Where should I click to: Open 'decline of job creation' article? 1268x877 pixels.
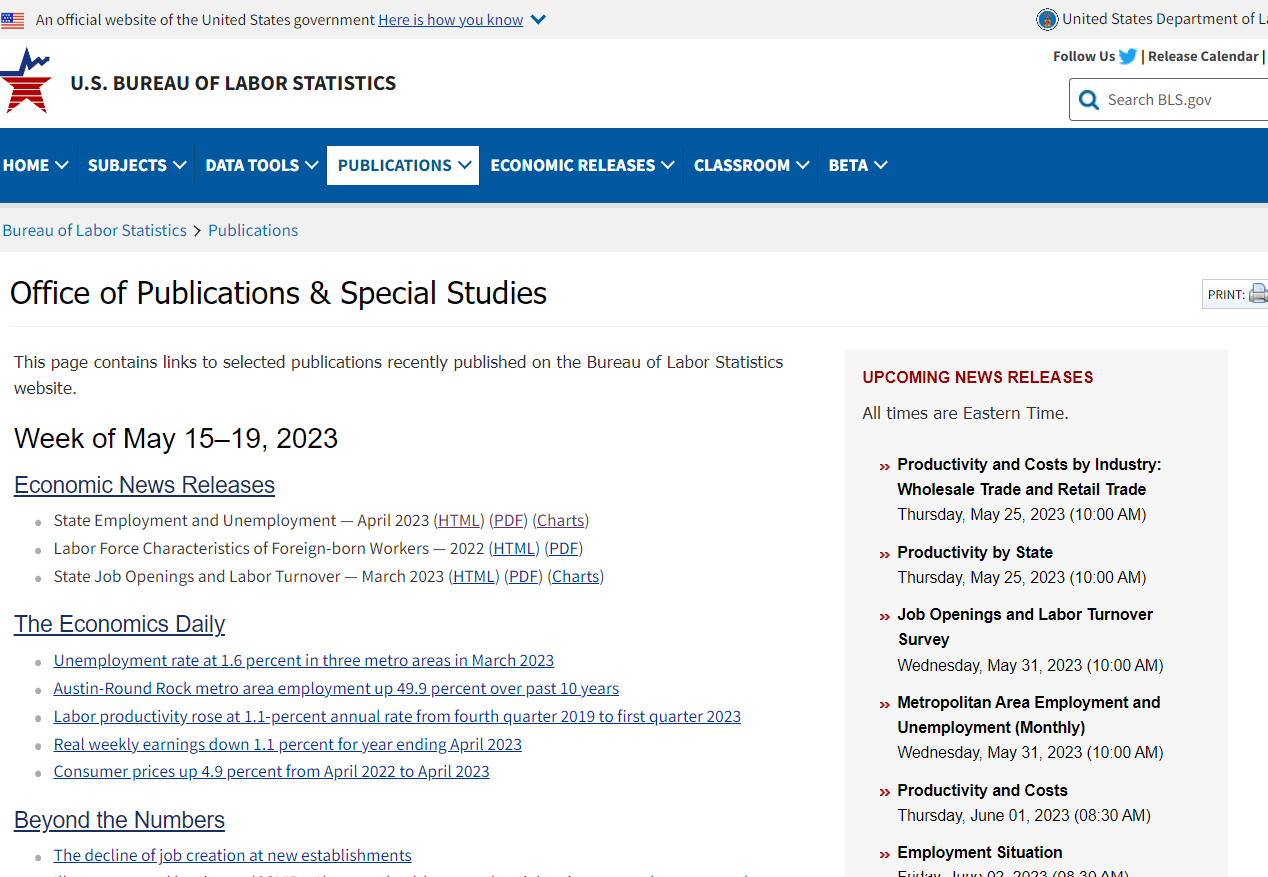coord(233,855)
